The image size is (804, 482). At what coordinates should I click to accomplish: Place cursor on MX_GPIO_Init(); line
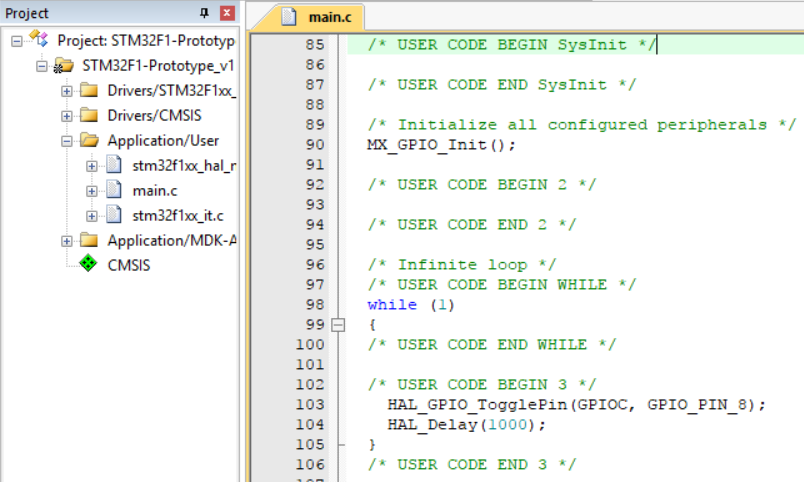[x=441, y=145]
